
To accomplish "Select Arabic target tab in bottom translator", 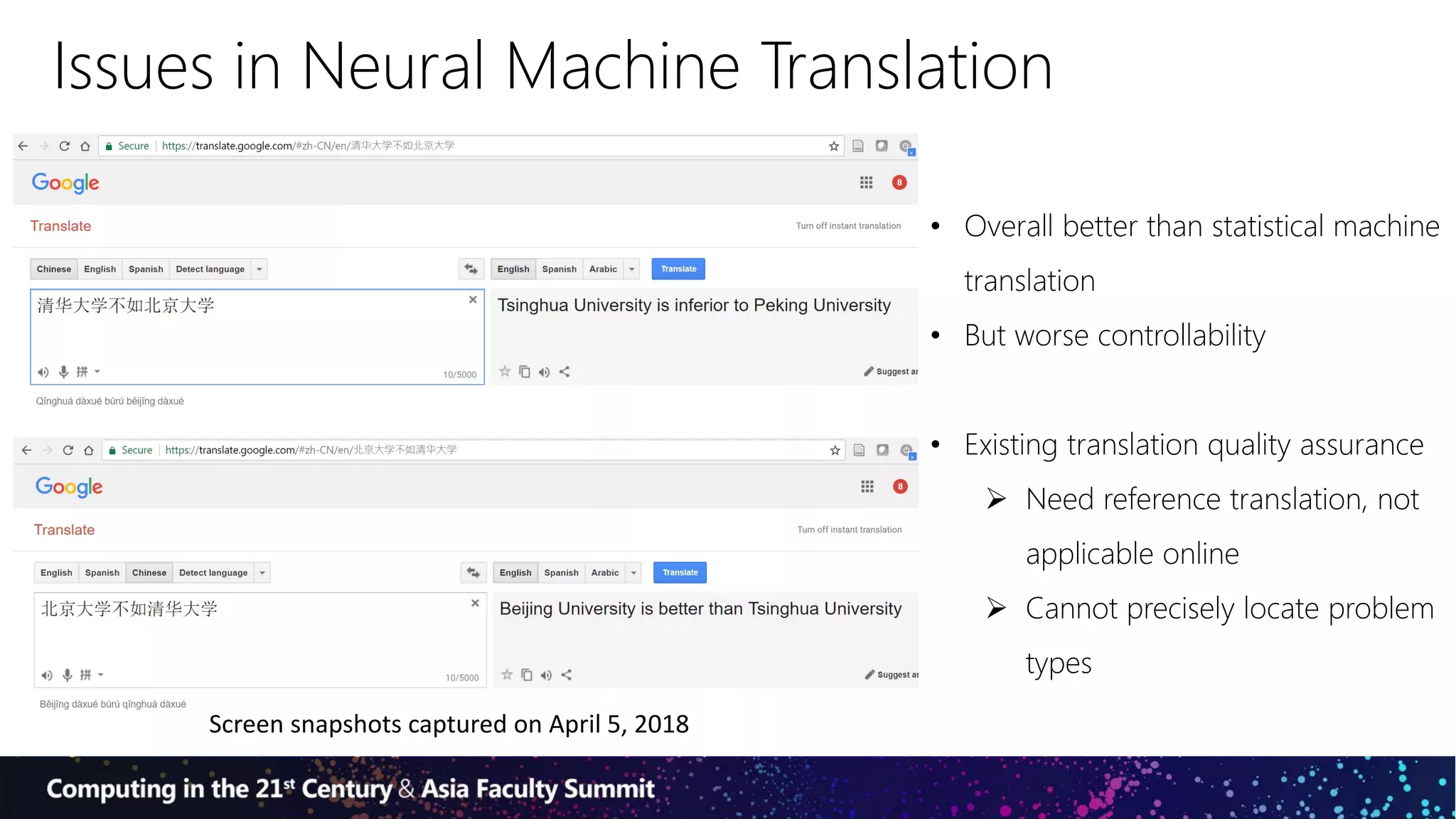I will coord(605,572).
